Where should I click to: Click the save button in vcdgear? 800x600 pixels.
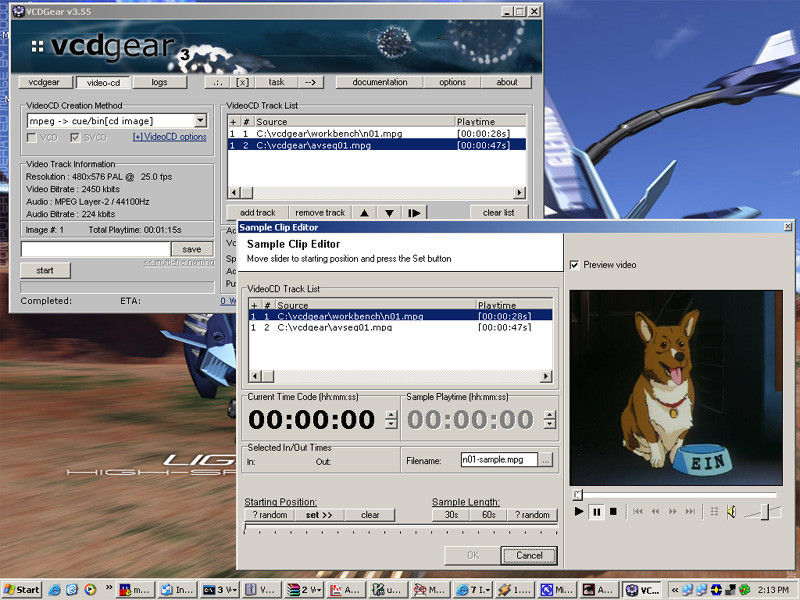coord(192,249)
